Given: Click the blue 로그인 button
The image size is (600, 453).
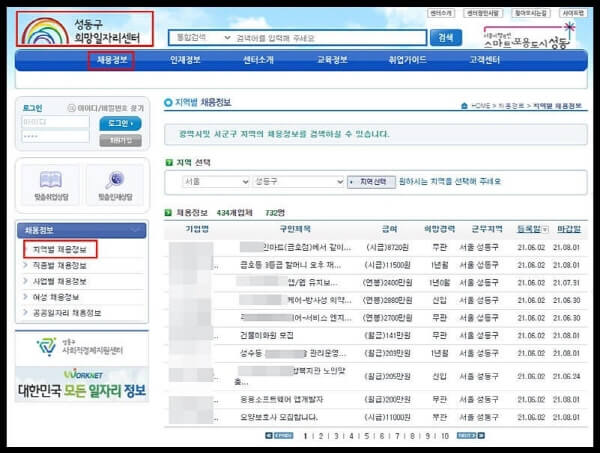Looking at the screenshot, I should click(120, 124).
